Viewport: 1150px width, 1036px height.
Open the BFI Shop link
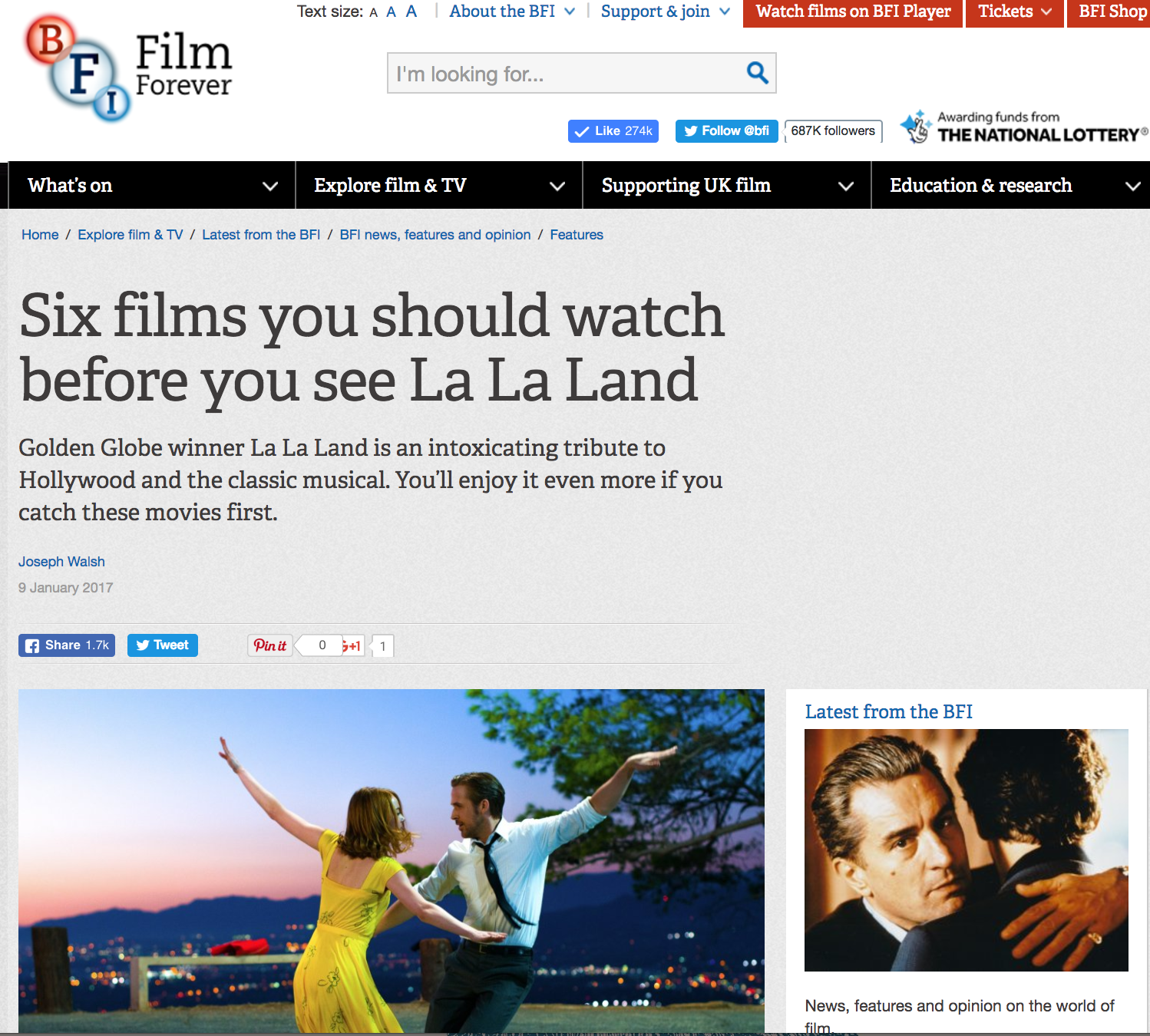(1109, 12)
